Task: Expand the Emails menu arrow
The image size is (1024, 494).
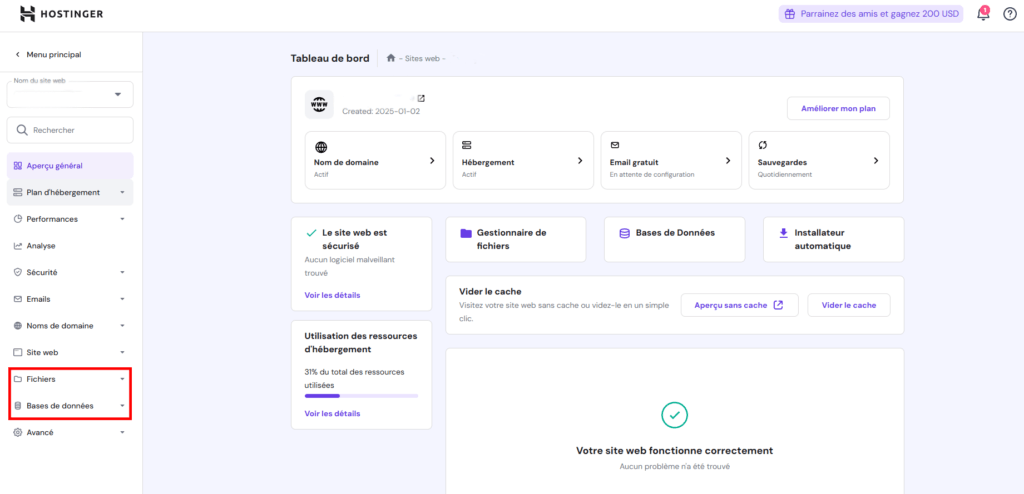Action: click(122, 299)
